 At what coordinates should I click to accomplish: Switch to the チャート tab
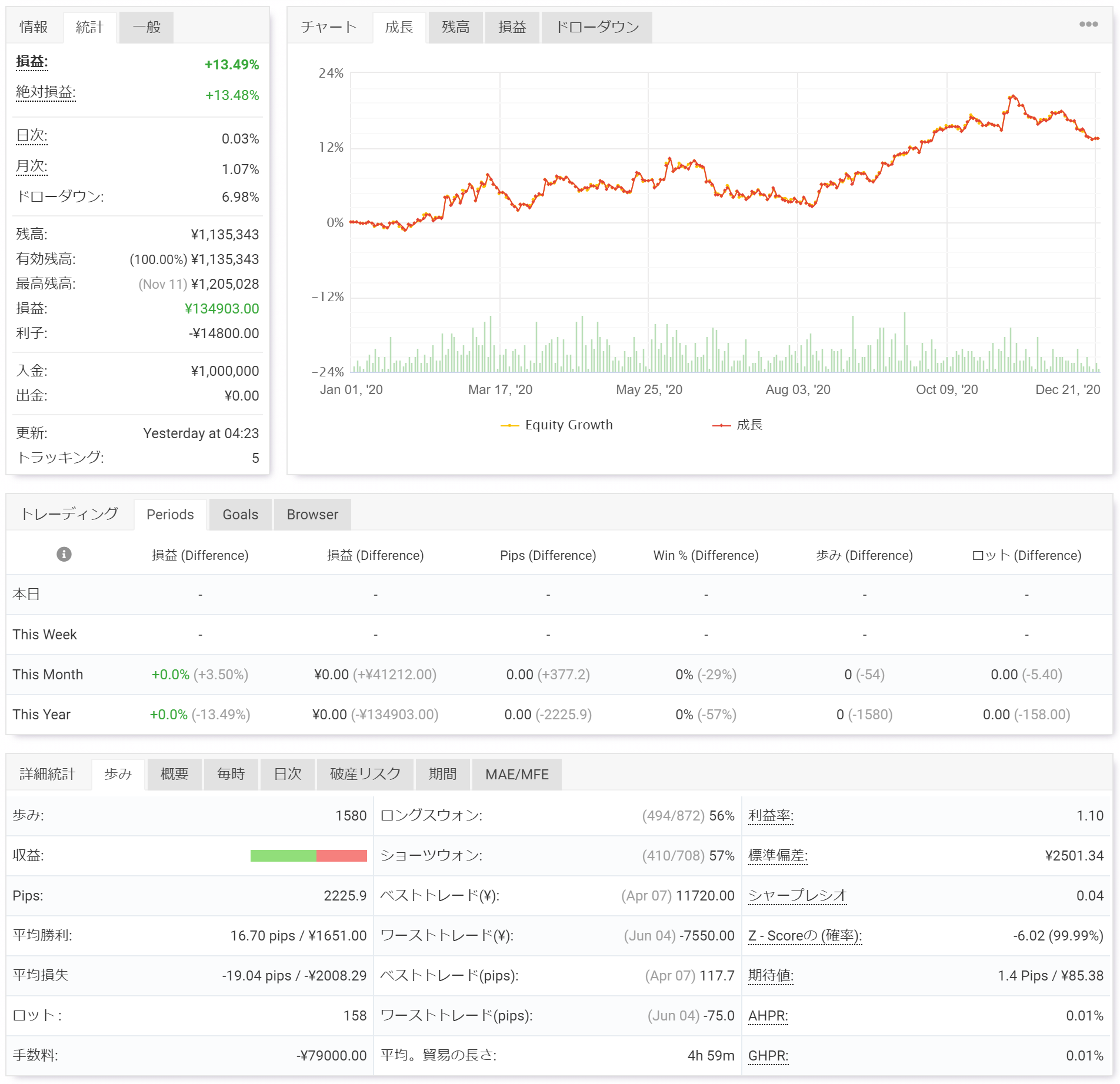click(329, 27)
